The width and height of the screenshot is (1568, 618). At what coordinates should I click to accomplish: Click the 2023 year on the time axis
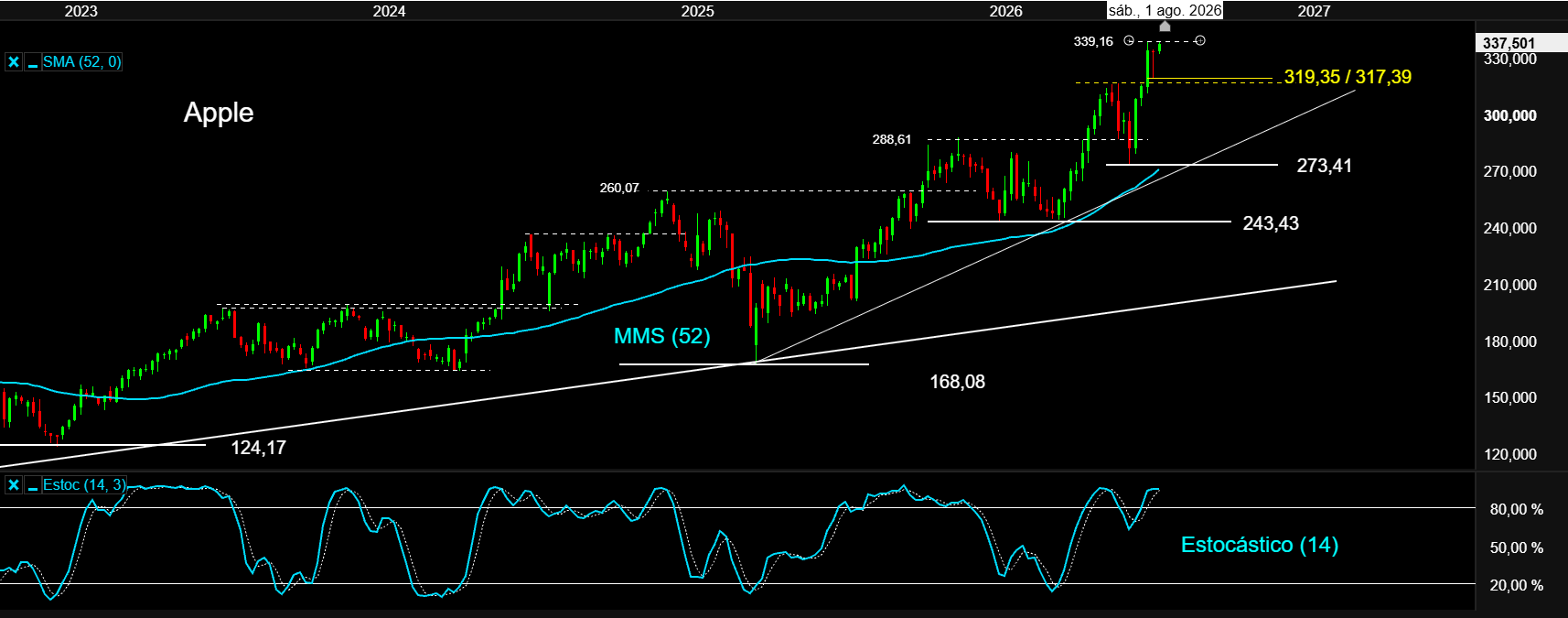click(x=81, y=11)
